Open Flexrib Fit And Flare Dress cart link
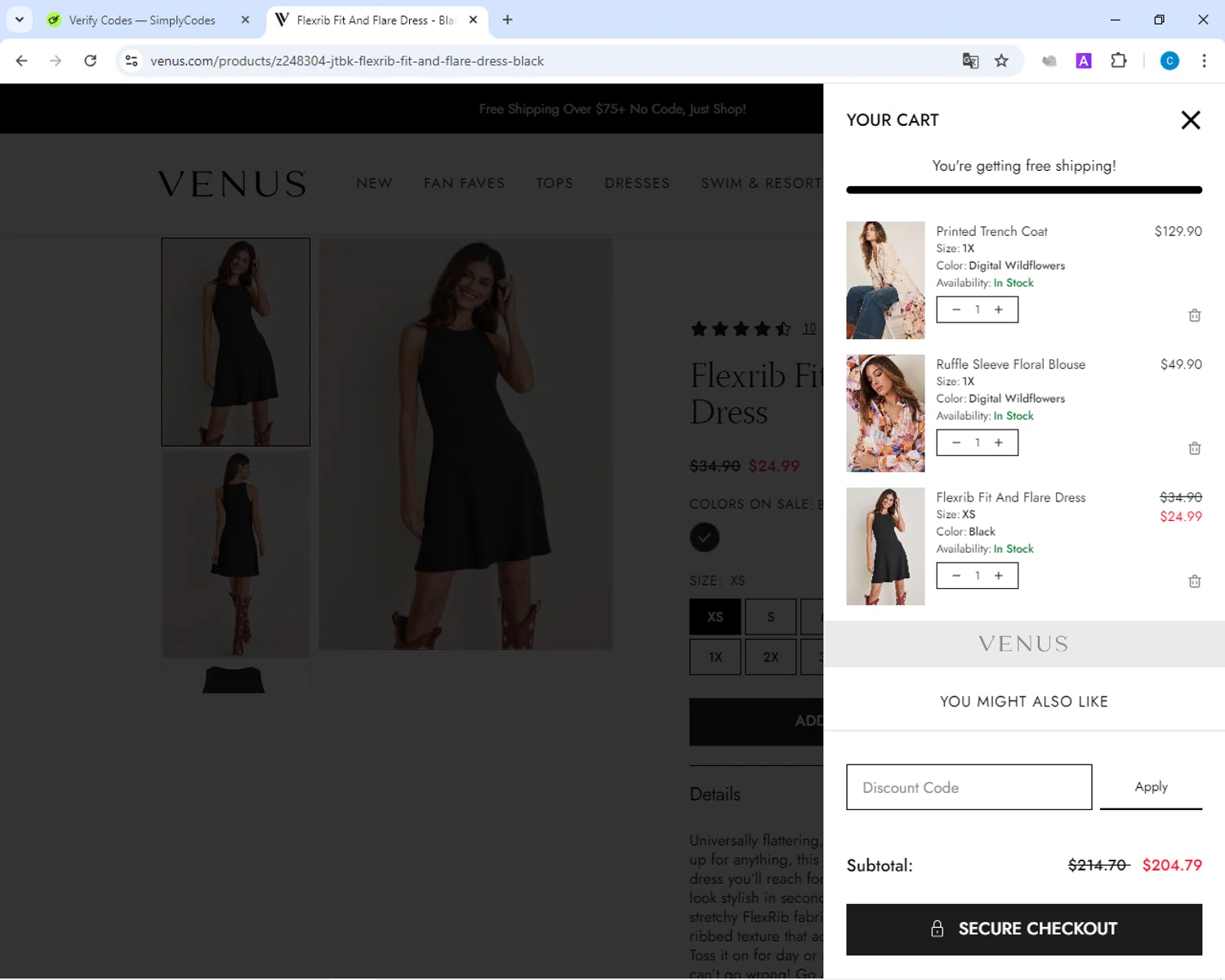Viewport: 1225px width, 980px height. tap(1010, 497)
